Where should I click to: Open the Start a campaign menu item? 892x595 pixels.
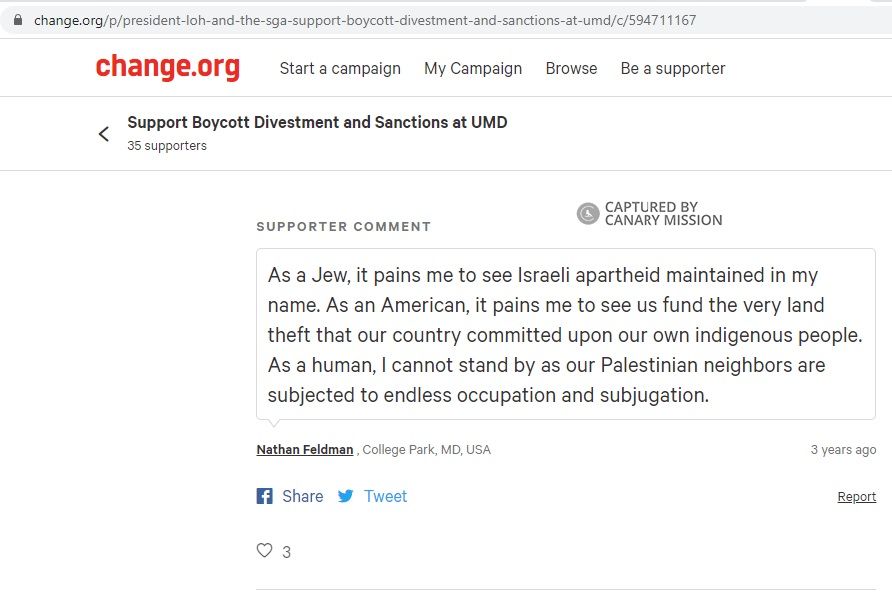point(340,68)
